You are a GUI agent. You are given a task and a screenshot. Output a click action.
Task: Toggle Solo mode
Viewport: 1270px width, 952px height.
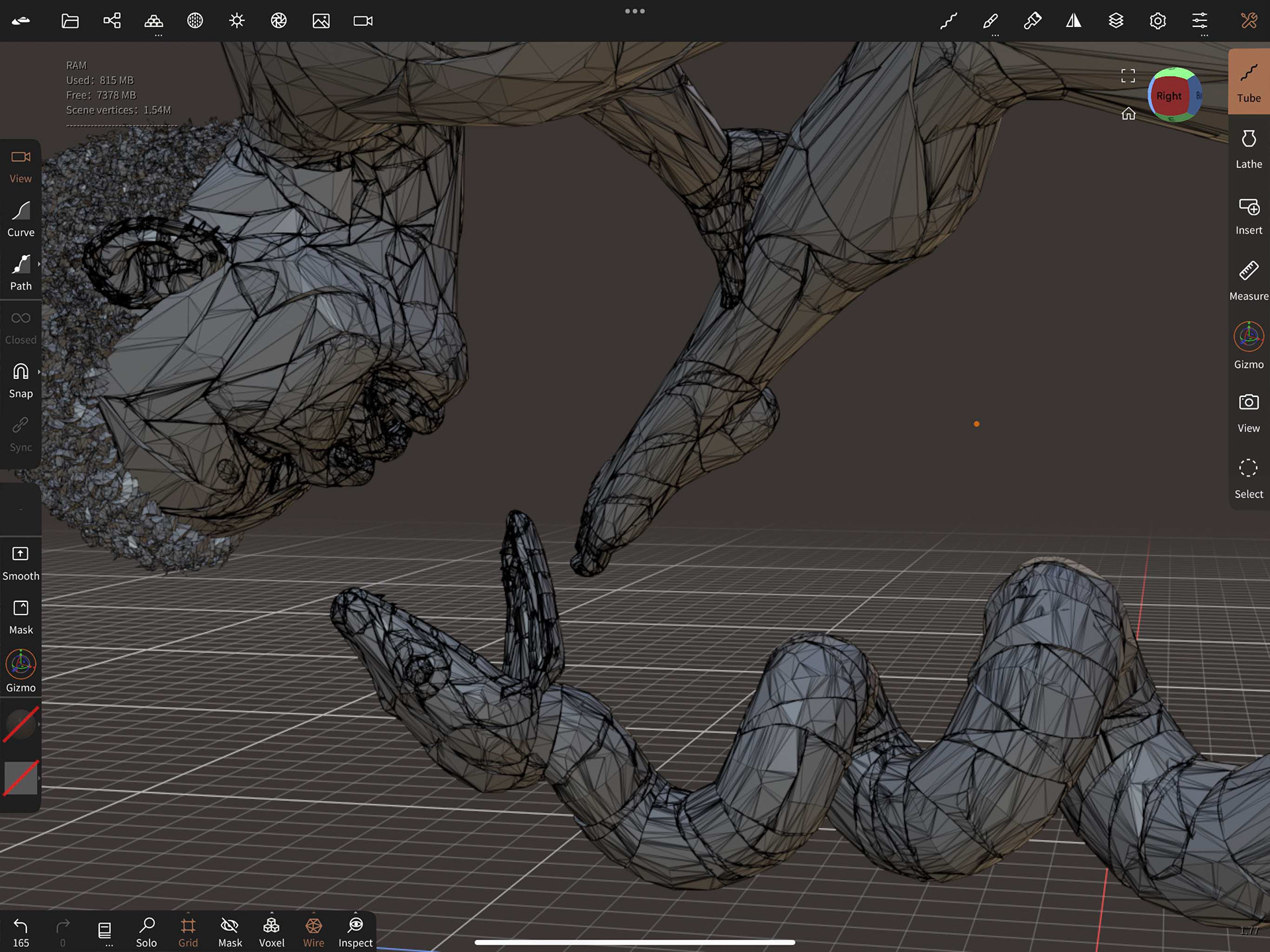point(146,931)
